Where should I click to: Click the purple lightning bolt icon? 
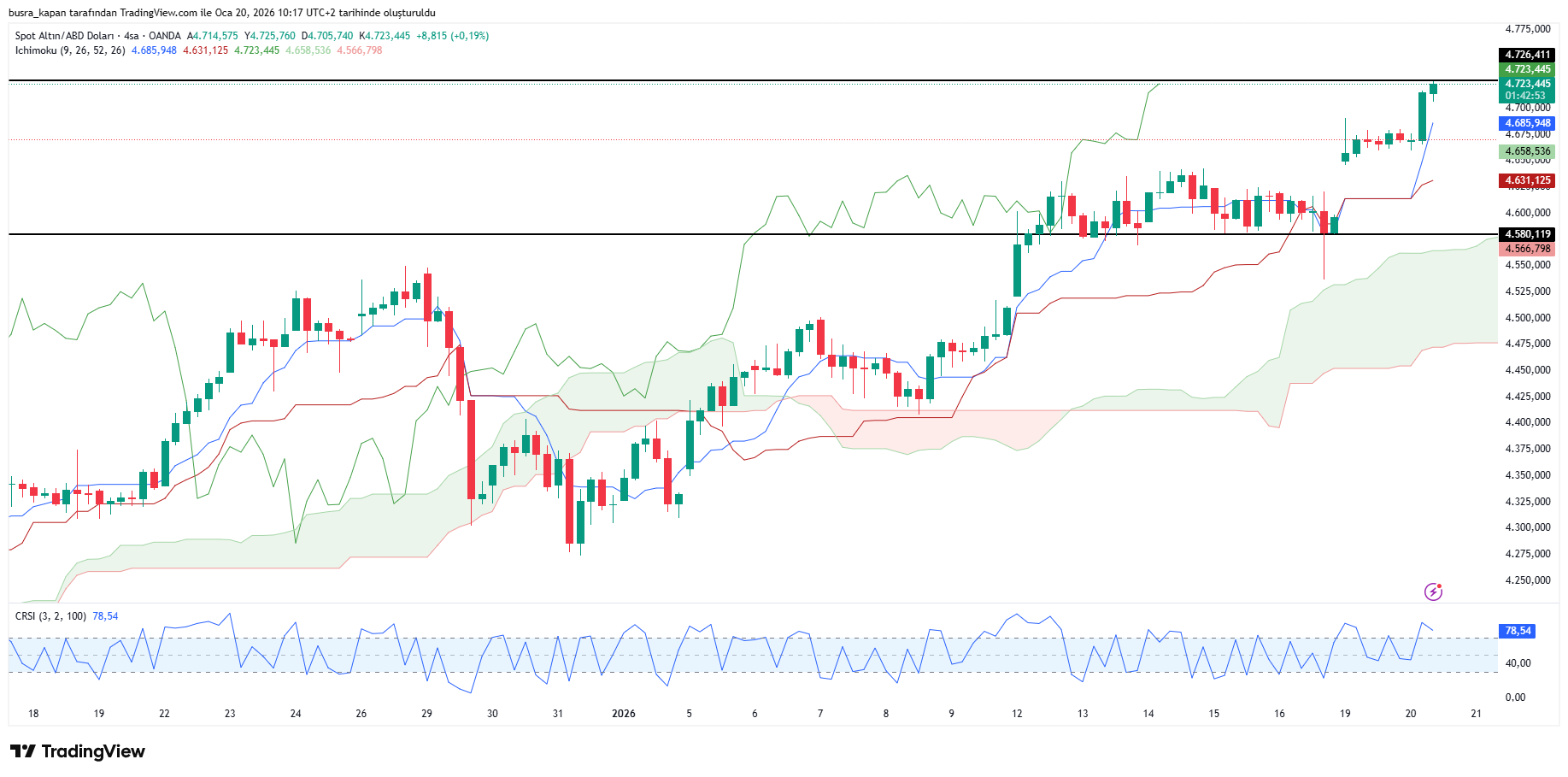coord(1433,592)
